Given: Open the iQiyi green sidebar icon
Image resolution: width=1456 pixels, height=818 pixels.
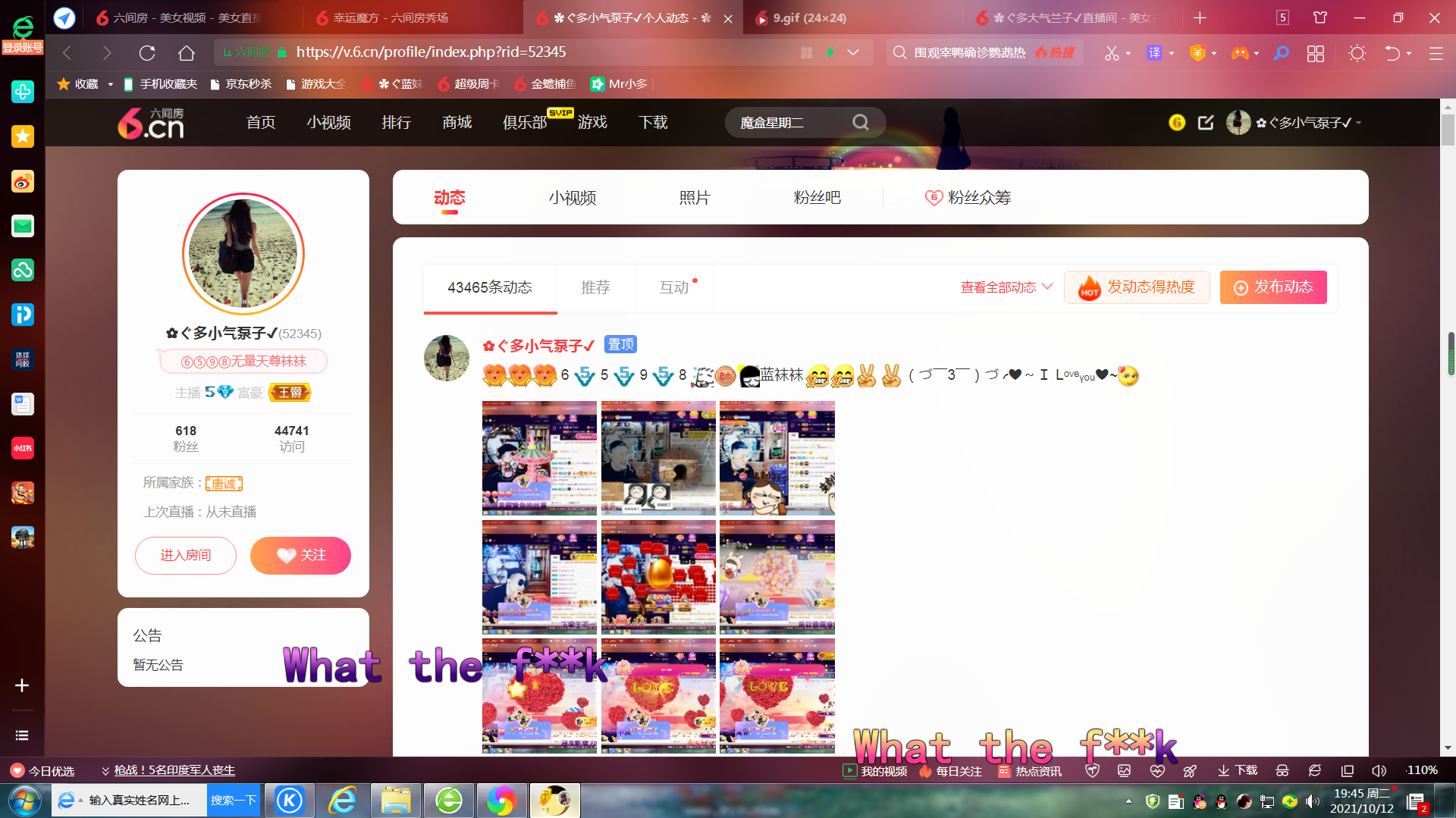Looking at the screenshot, I should 23,270.
